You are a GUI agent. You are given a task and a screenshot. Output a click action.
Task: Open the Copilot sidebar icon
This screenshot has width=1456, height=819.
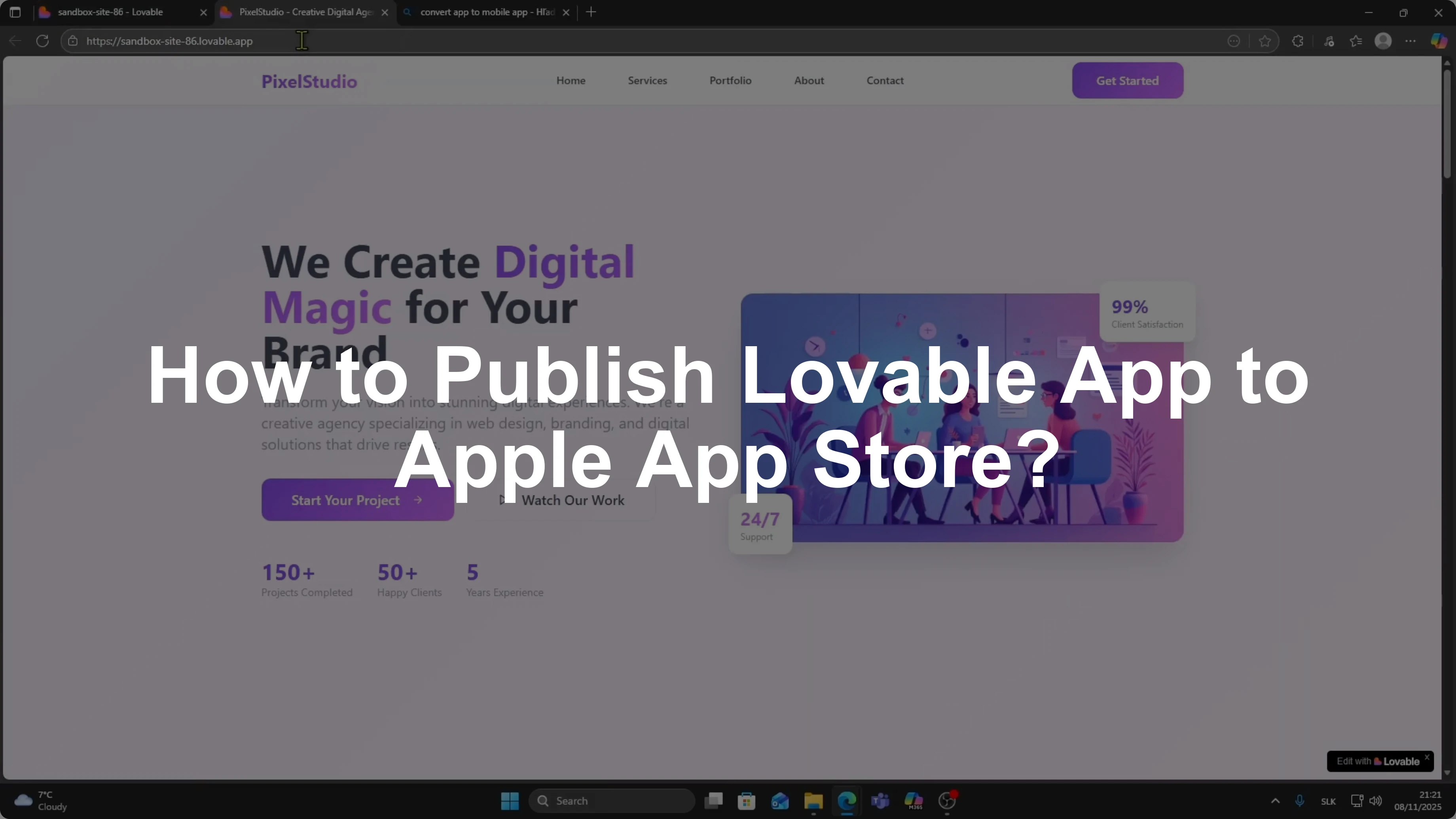1439,41
